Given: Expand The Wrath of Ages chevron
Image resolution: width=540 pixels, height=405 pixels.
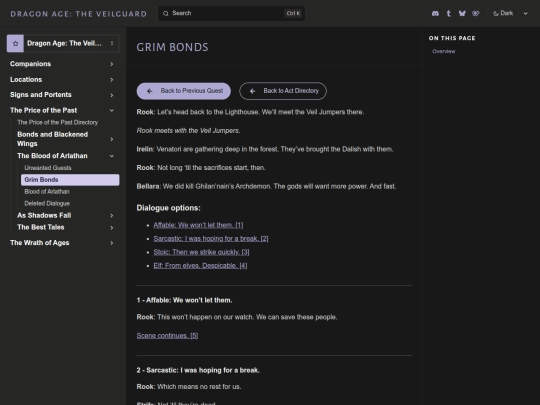Looking at the screenshot, I should coord(112,243).
